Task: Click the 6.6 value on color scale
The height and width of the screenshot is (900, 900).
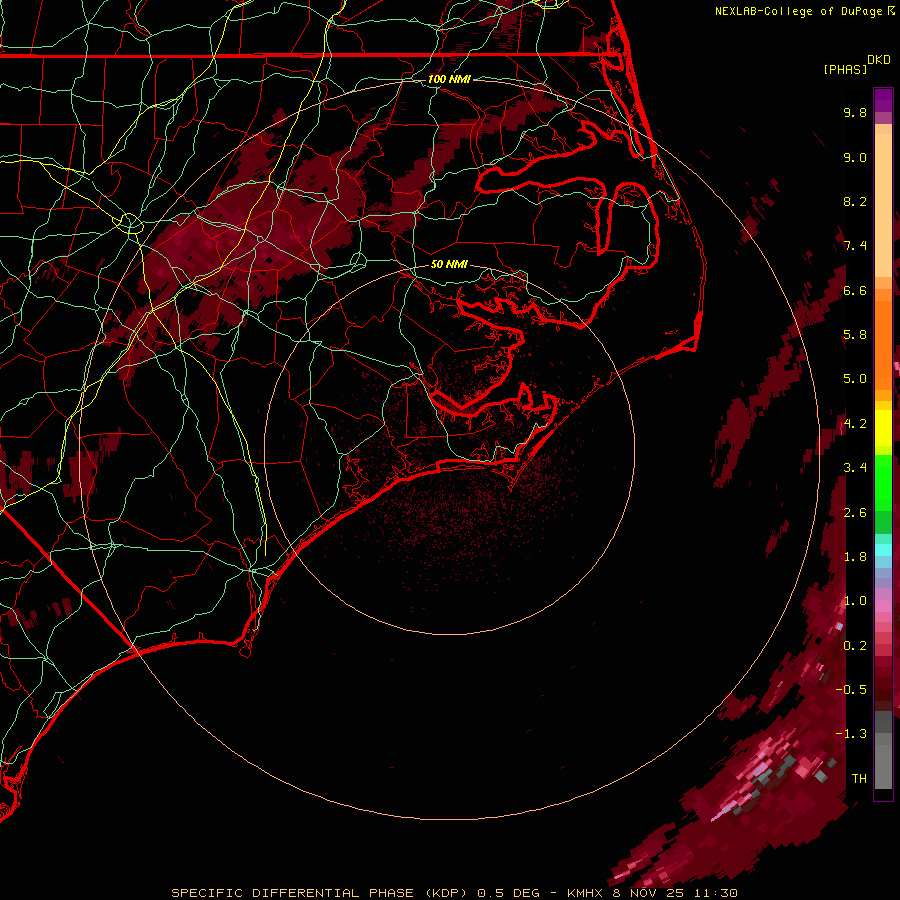Action: tap(855, 290)
